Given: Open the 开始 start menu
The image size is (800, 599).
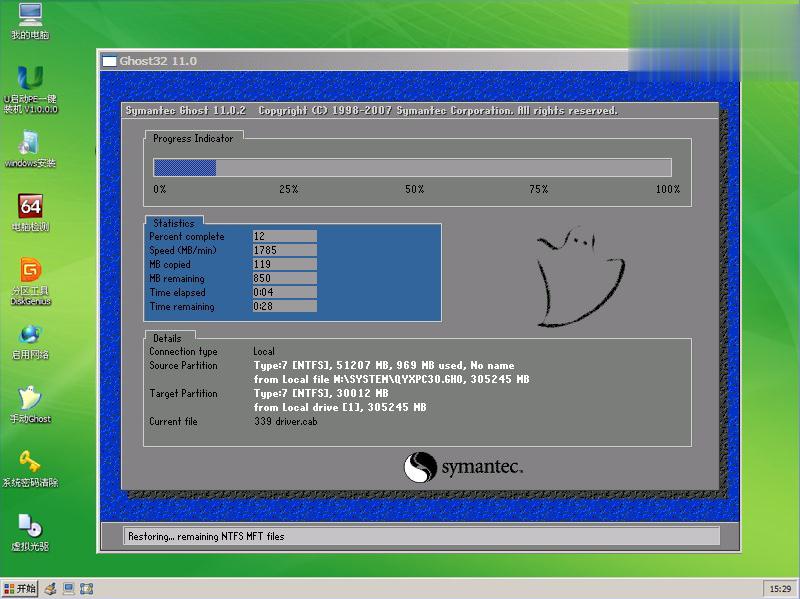Looking at the screenshot, I should coord(19,589).
